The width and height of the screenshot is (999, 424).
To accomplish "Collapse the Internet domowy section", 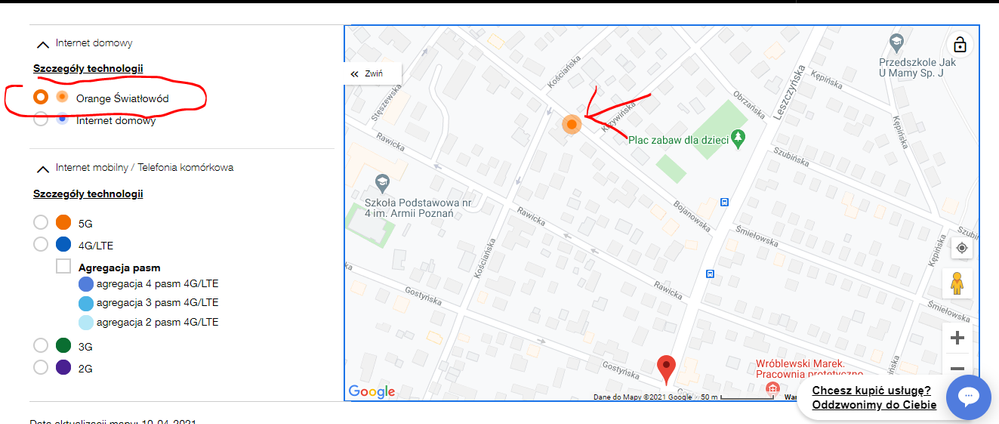I will point(43,45).
